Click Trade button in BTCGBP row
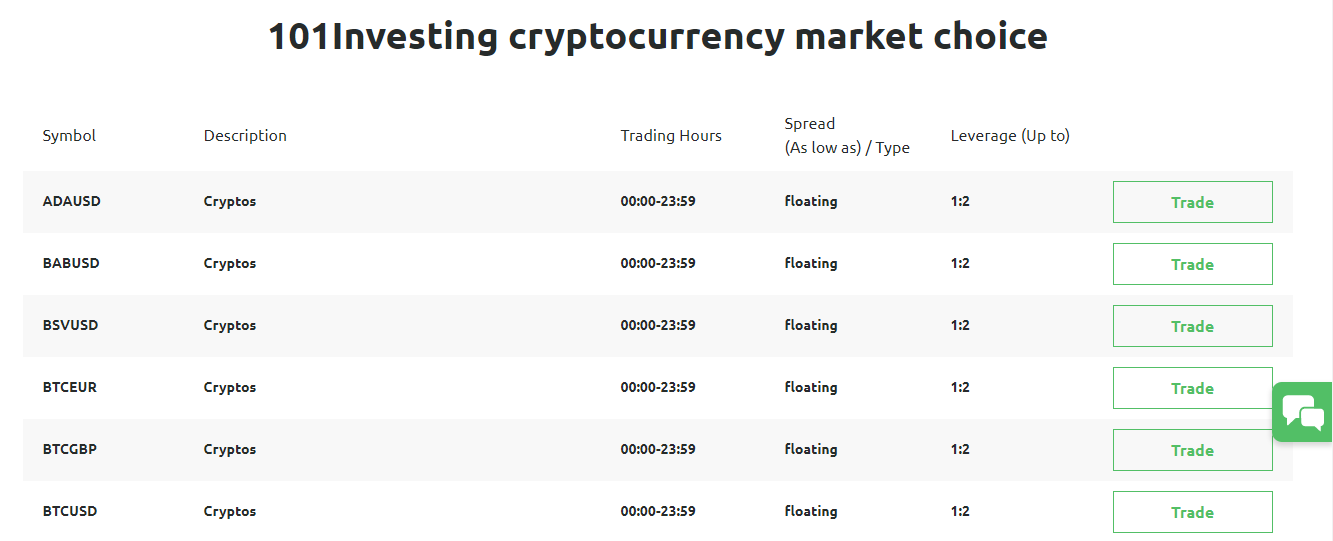Viewport: 1333px width, 541px height. [x=1192, y=450]
